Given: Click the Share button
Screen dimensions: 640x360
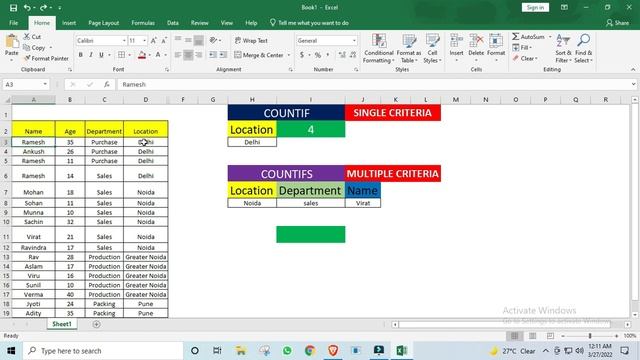Looking at the screenshot, I should click(x=618, y=23).
